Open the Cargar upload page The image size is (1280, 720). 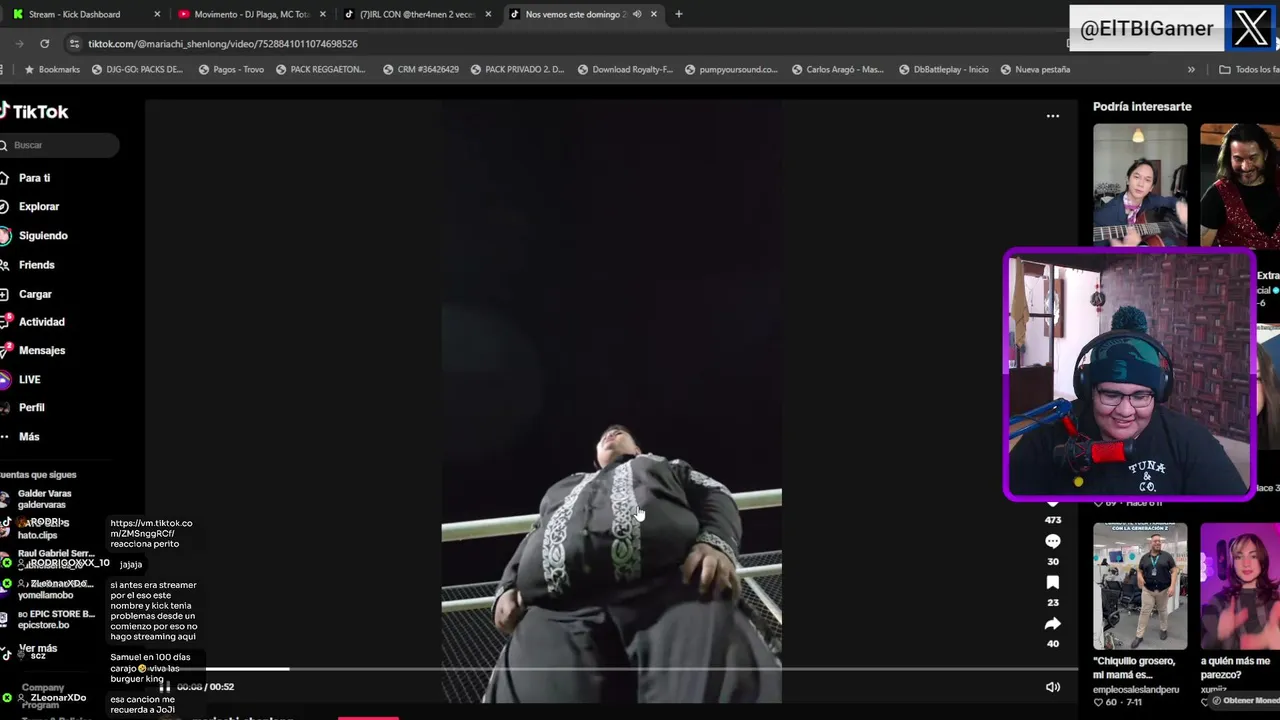(x=26, y=294)
